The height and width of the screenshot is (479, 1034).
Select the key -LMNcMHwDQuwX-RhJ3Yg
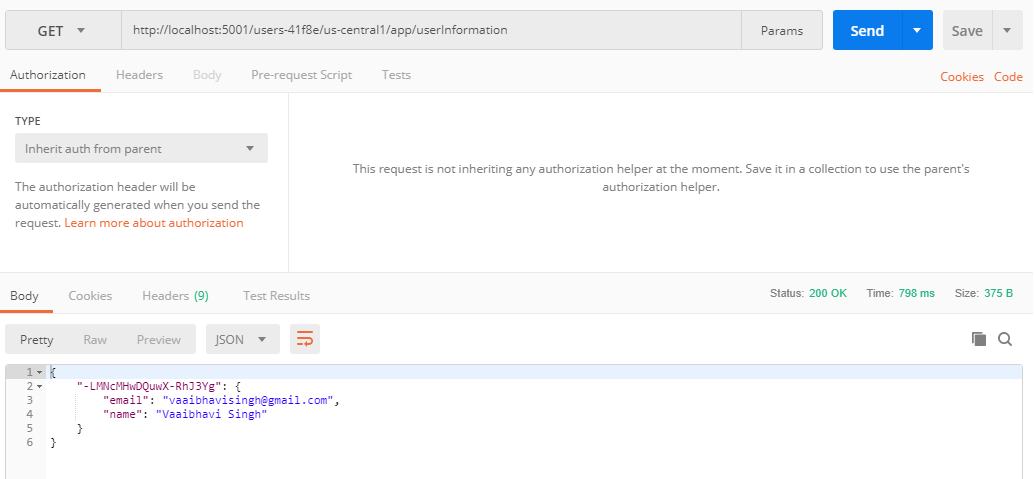tap(149, 386)
